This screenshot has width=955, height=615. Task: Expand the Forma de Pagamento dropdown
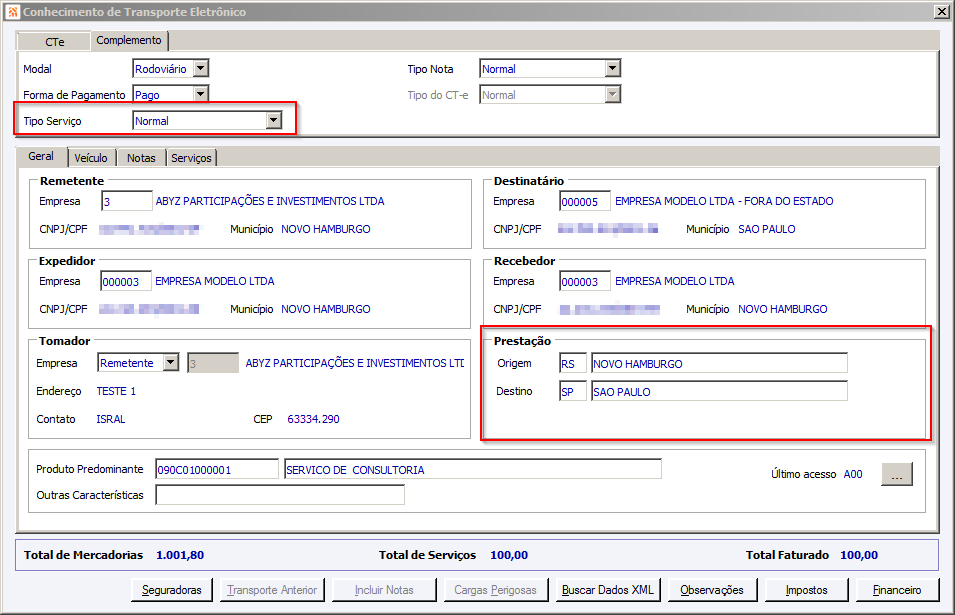tap(201, 94)
